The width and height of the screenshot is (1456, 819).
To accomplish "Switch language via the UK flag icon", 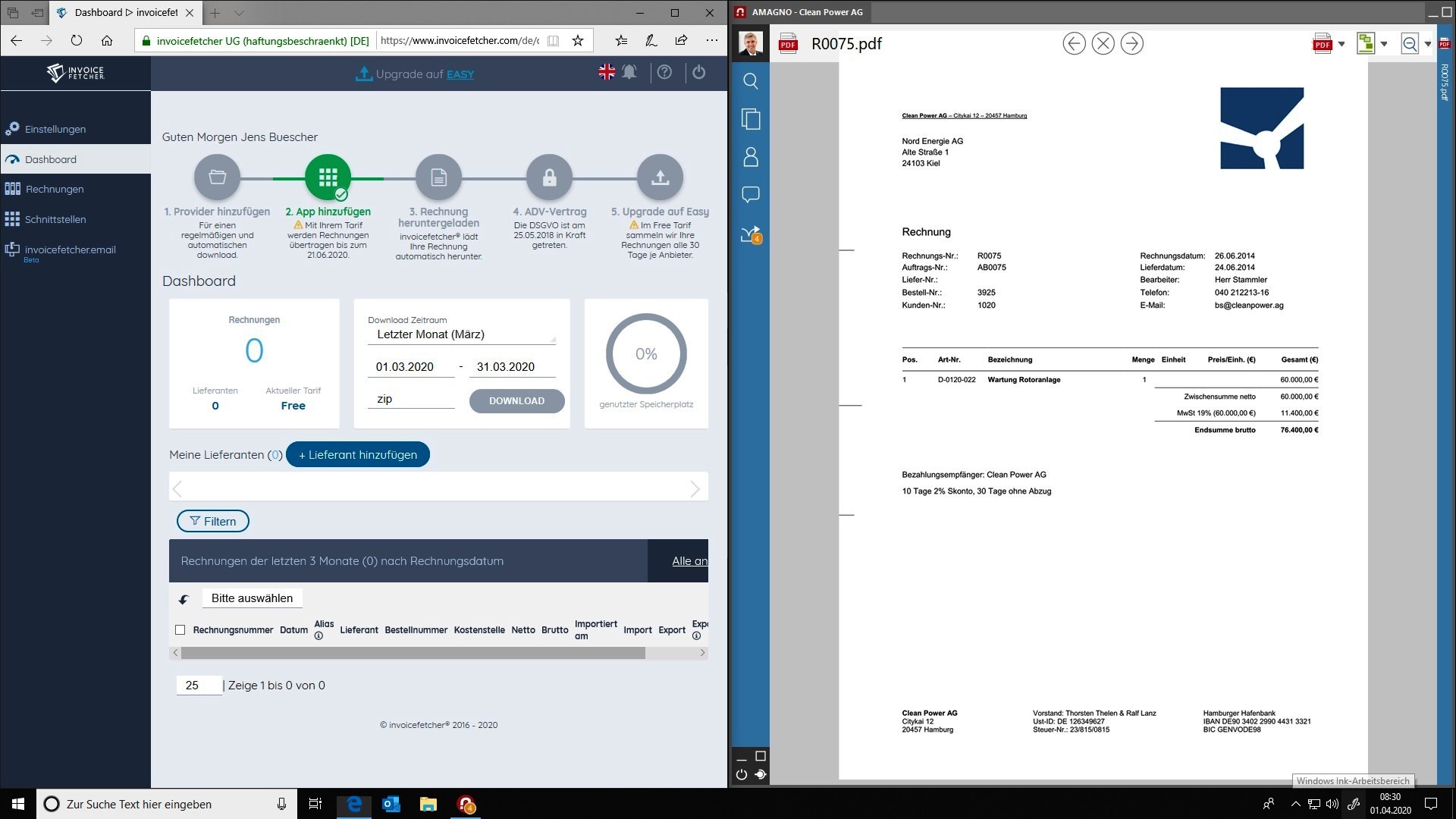I will coord(607,72).
